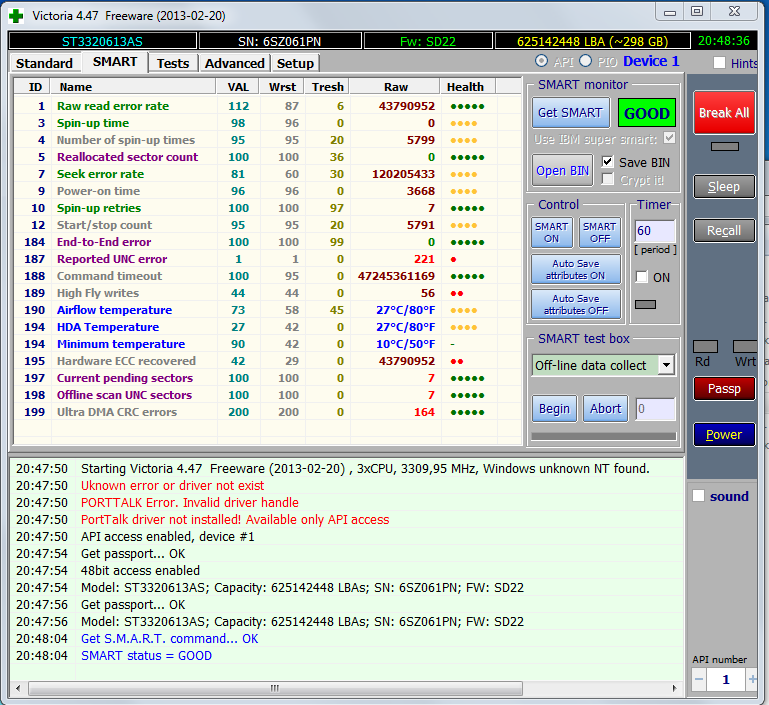Image resolution: width=769 pixels, height=705 pixels.
Task: Click the Name column header
Action: tap(133, 87)
